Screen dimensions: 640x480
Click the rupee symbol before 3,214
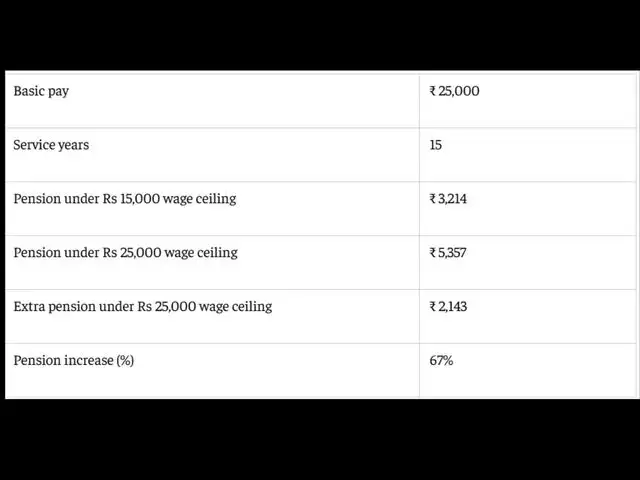[x=433, y=199]
